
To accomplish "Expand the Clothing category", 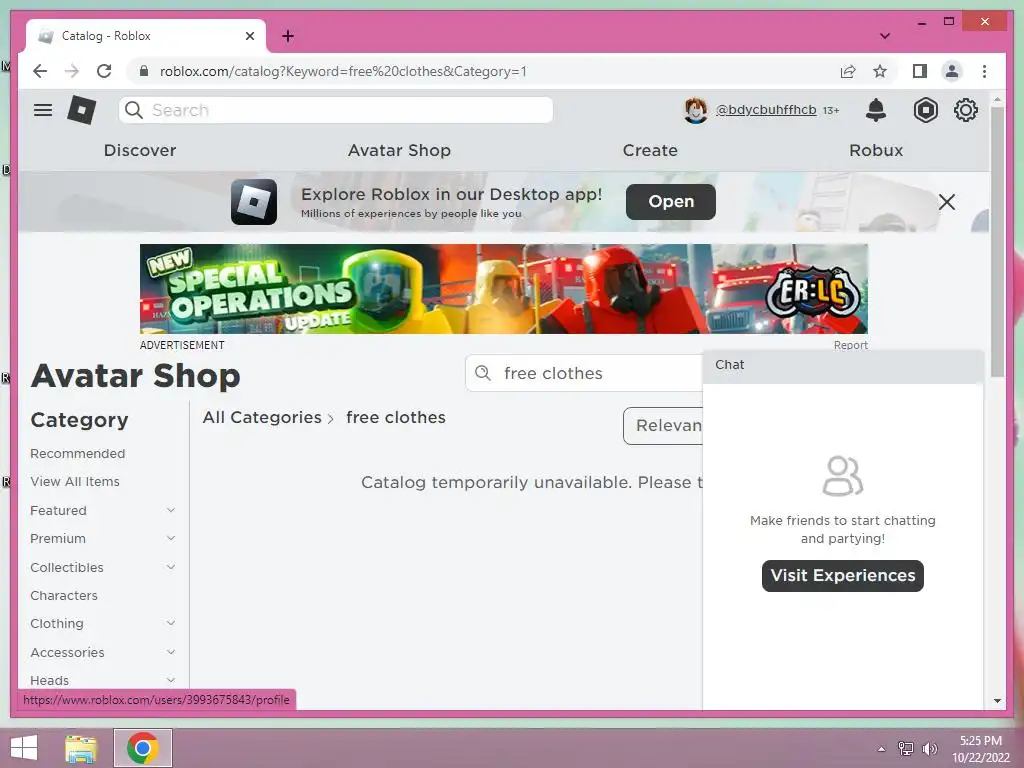I will (170, 623).
